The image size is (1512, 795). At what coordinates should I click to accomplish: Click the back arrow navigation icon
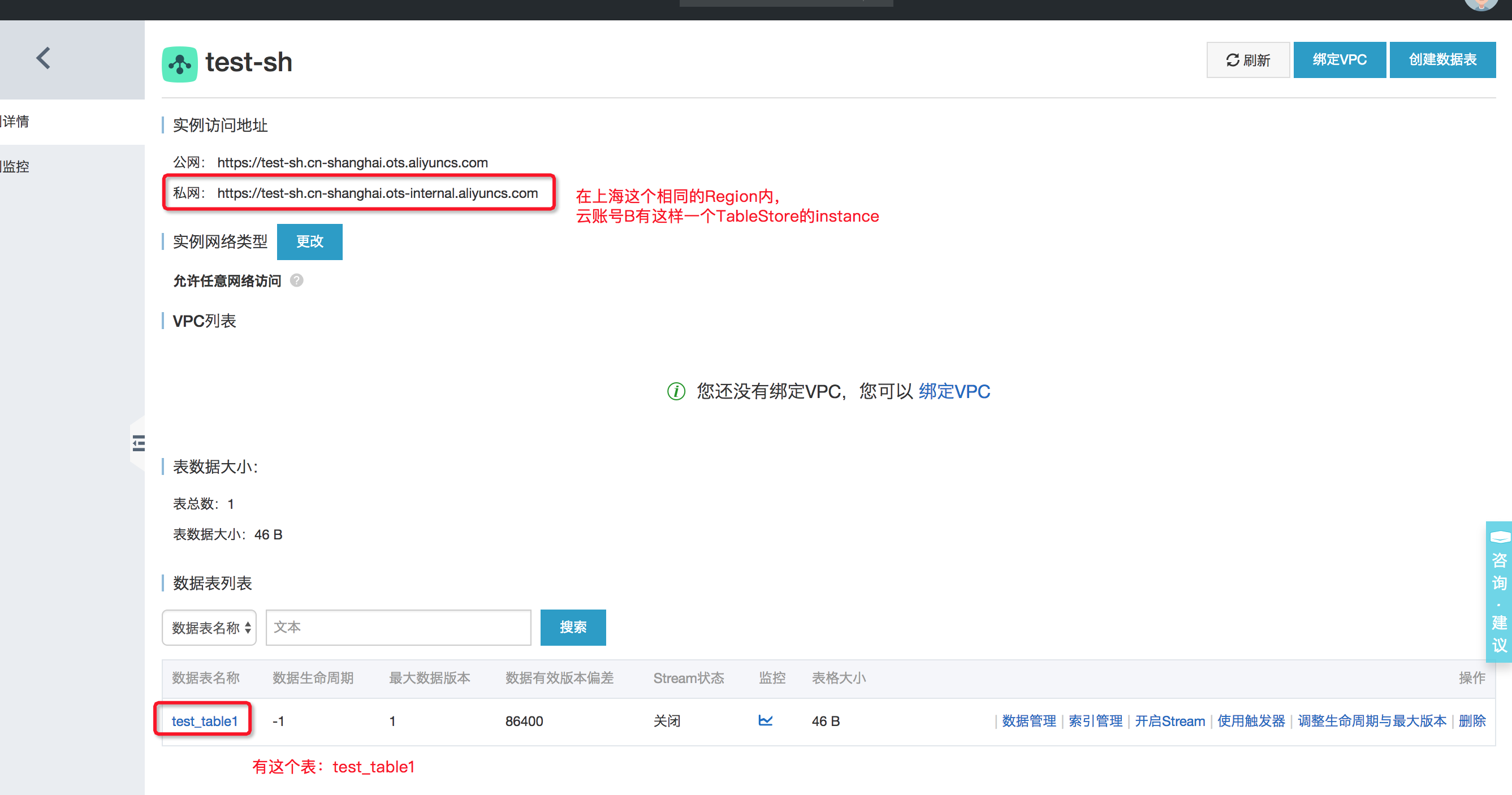(x=43, y=58)
